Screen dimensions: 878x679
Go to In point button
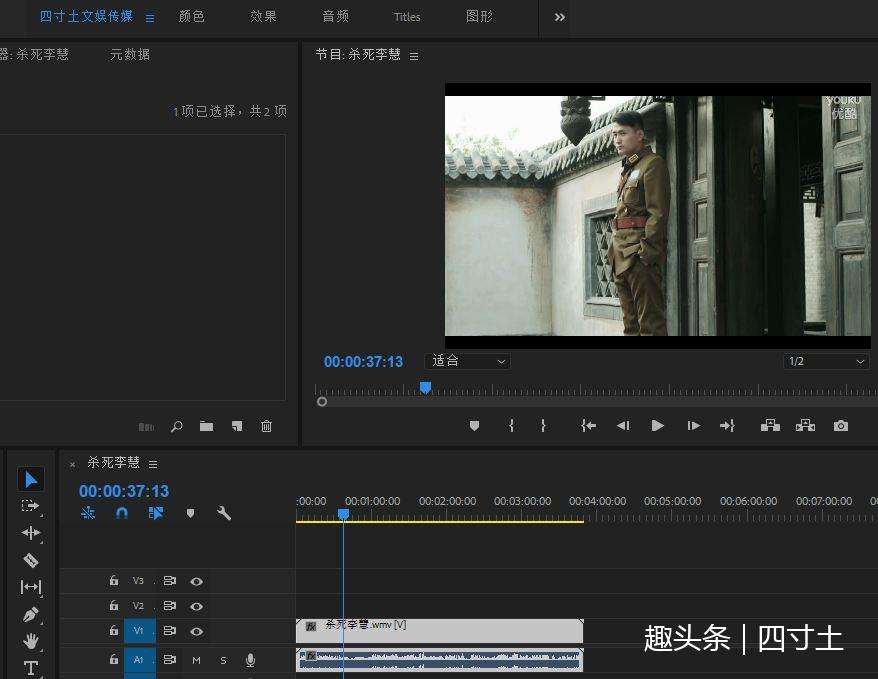point(589,426)
